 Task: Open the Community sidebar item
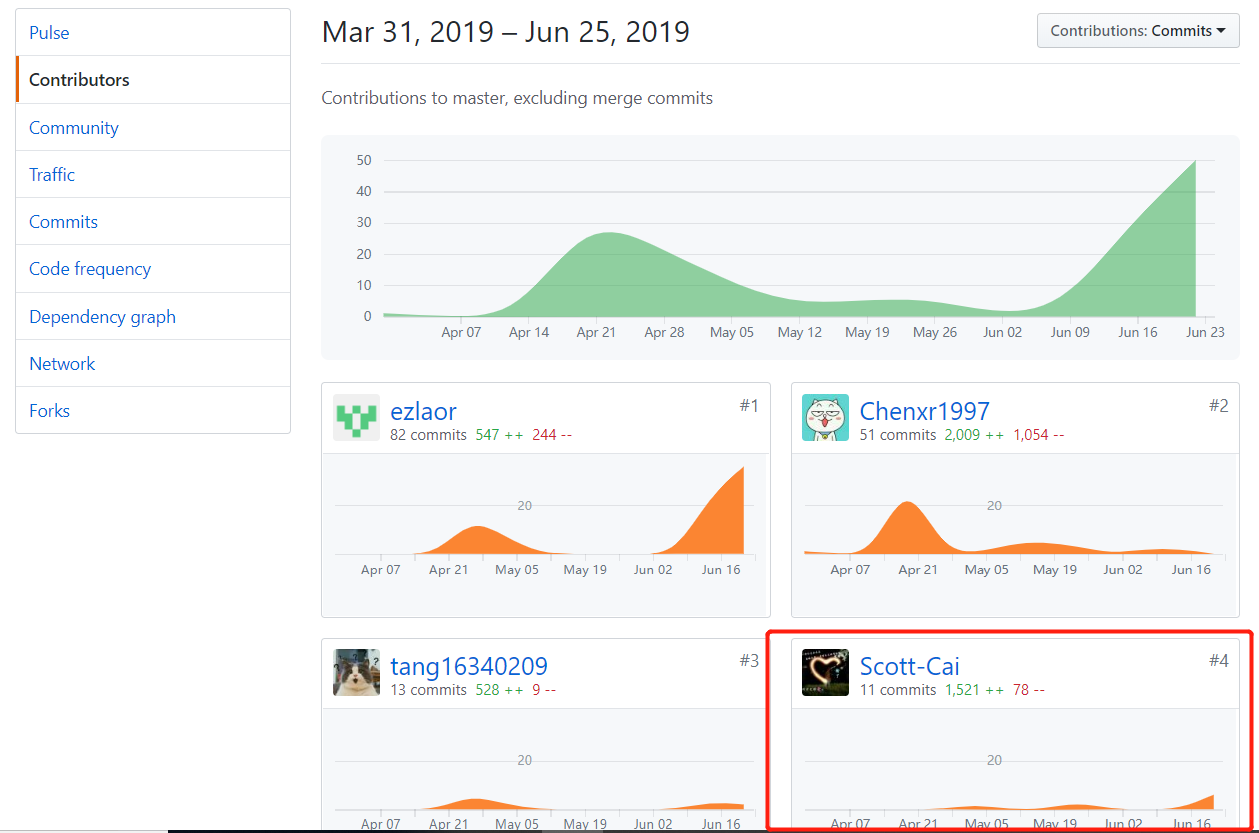point(73,128)
